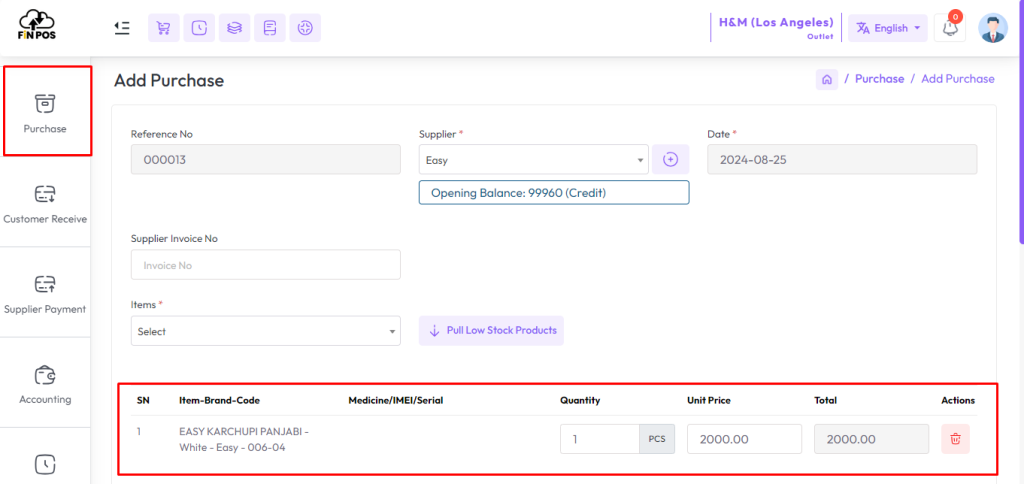
Task: Click the Total column header
Action: click(825, 400)
